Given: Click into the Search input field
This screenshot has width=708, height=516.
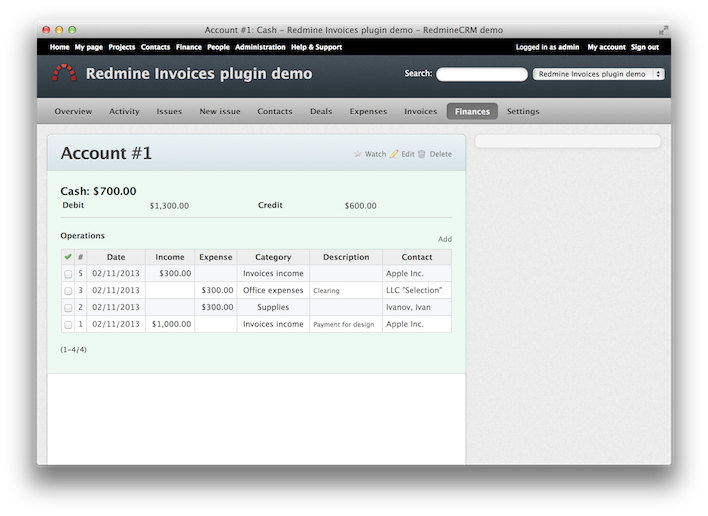Looking at the screenshot, I should coord(481,74).
